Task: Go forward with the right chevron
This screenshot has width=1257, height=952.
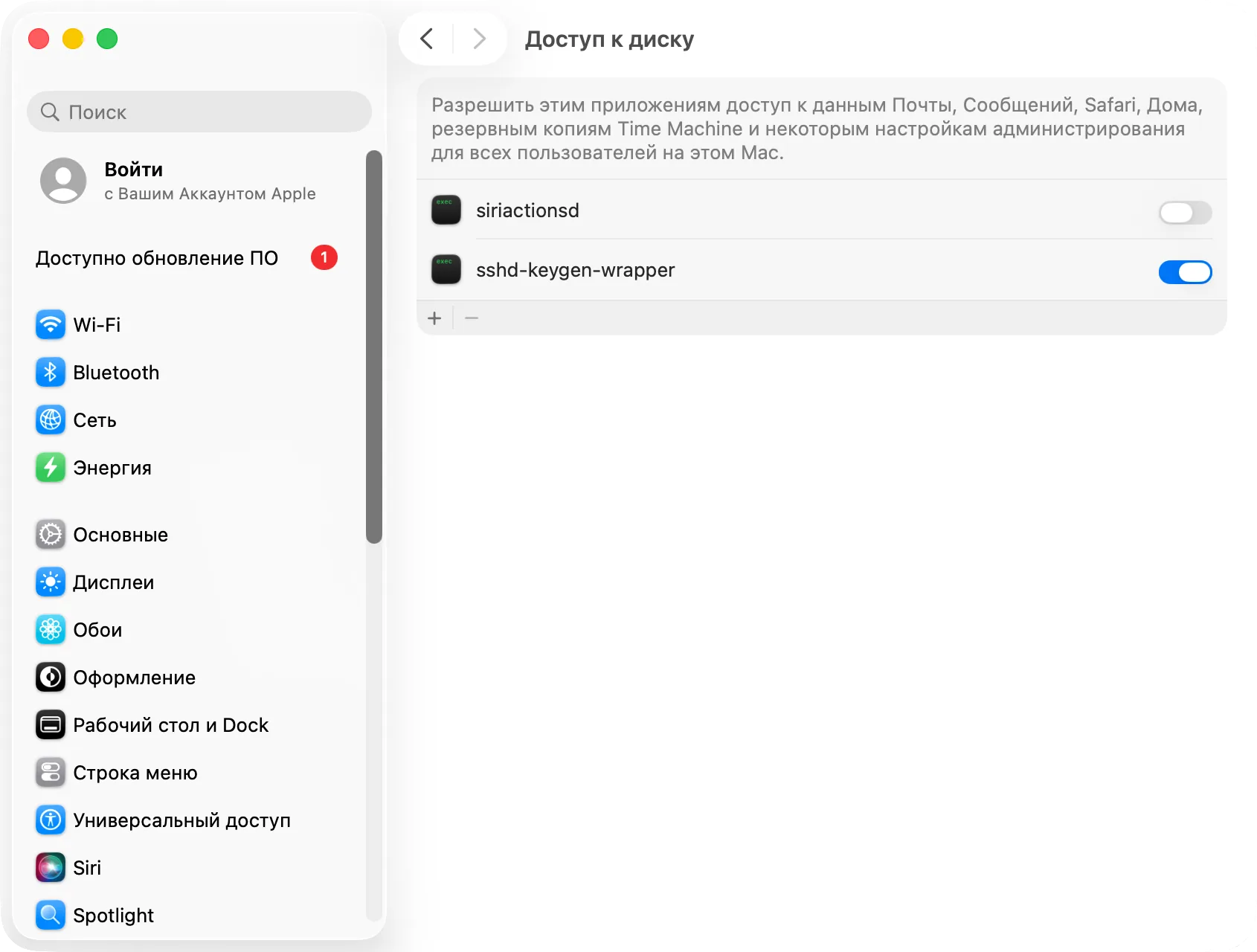Action: 479,39
